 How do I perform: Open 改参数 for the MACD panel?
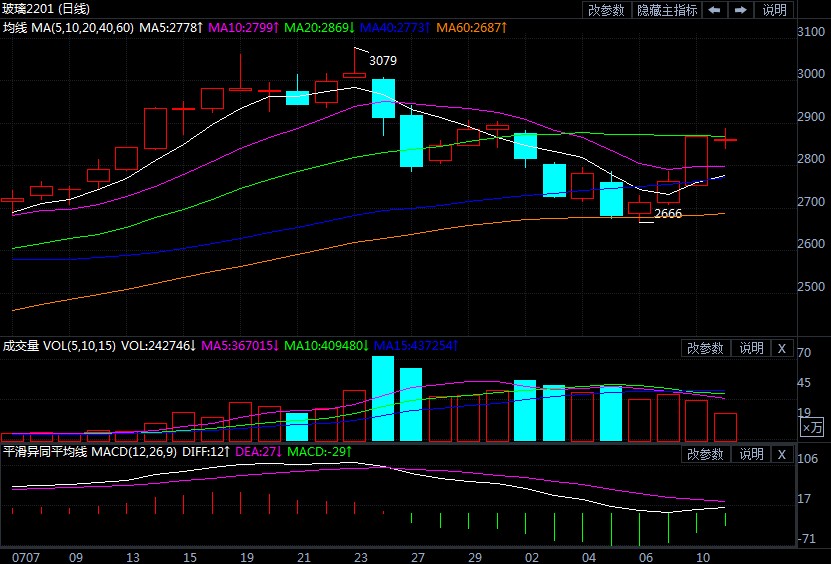click(705, 454)
